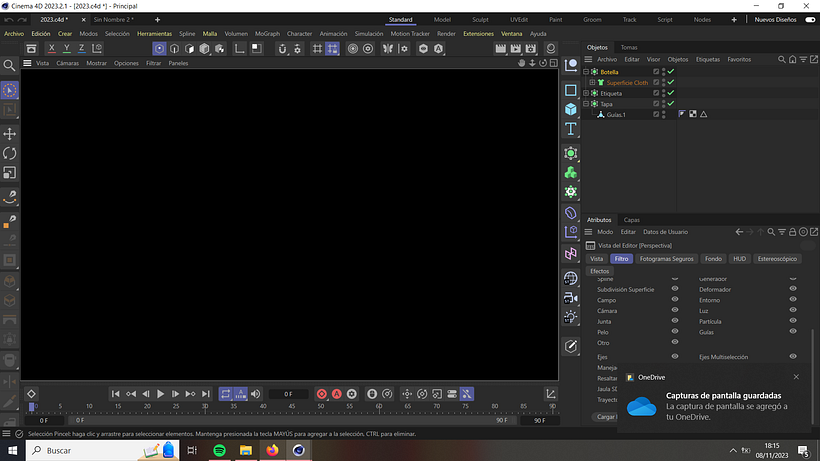Screen dimensions: 820x461
Task: Open Spotify from the taskbar
Action: (x=219, y=451)
